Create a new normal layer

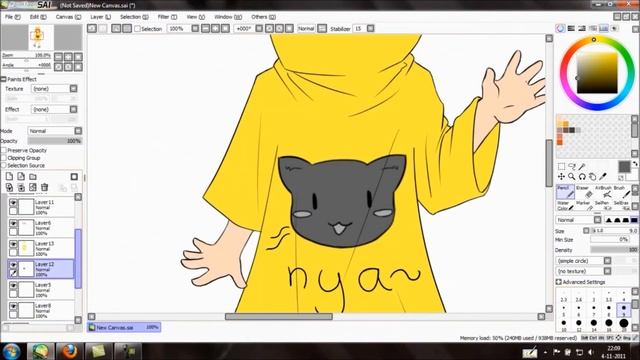coord(9,176)
